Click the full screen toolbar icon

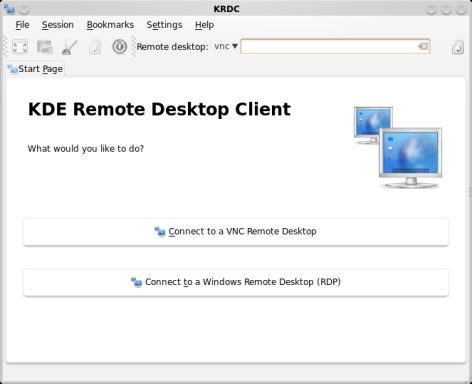[20, 47]
